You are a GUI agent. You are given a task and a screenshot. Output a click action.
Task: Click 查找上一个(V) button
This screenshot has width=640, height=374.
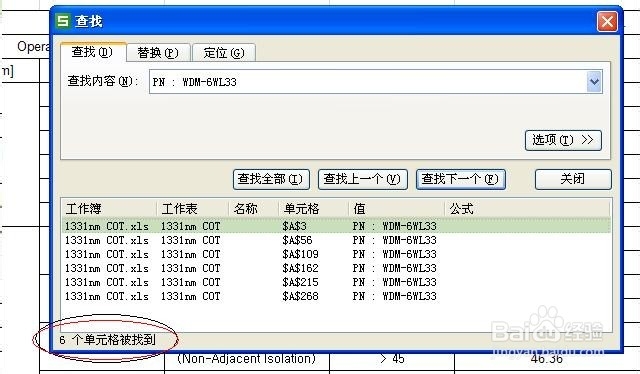click(362, 179)
